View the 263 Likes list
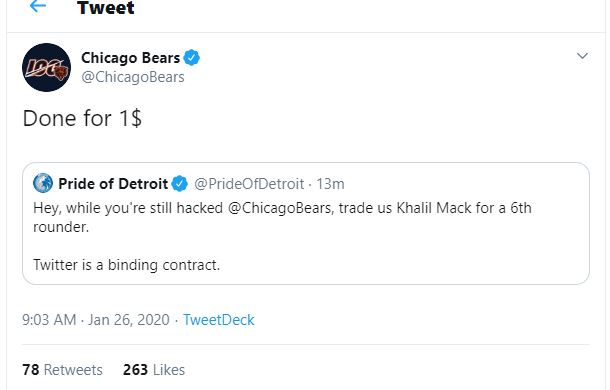 tap(154, 369)
